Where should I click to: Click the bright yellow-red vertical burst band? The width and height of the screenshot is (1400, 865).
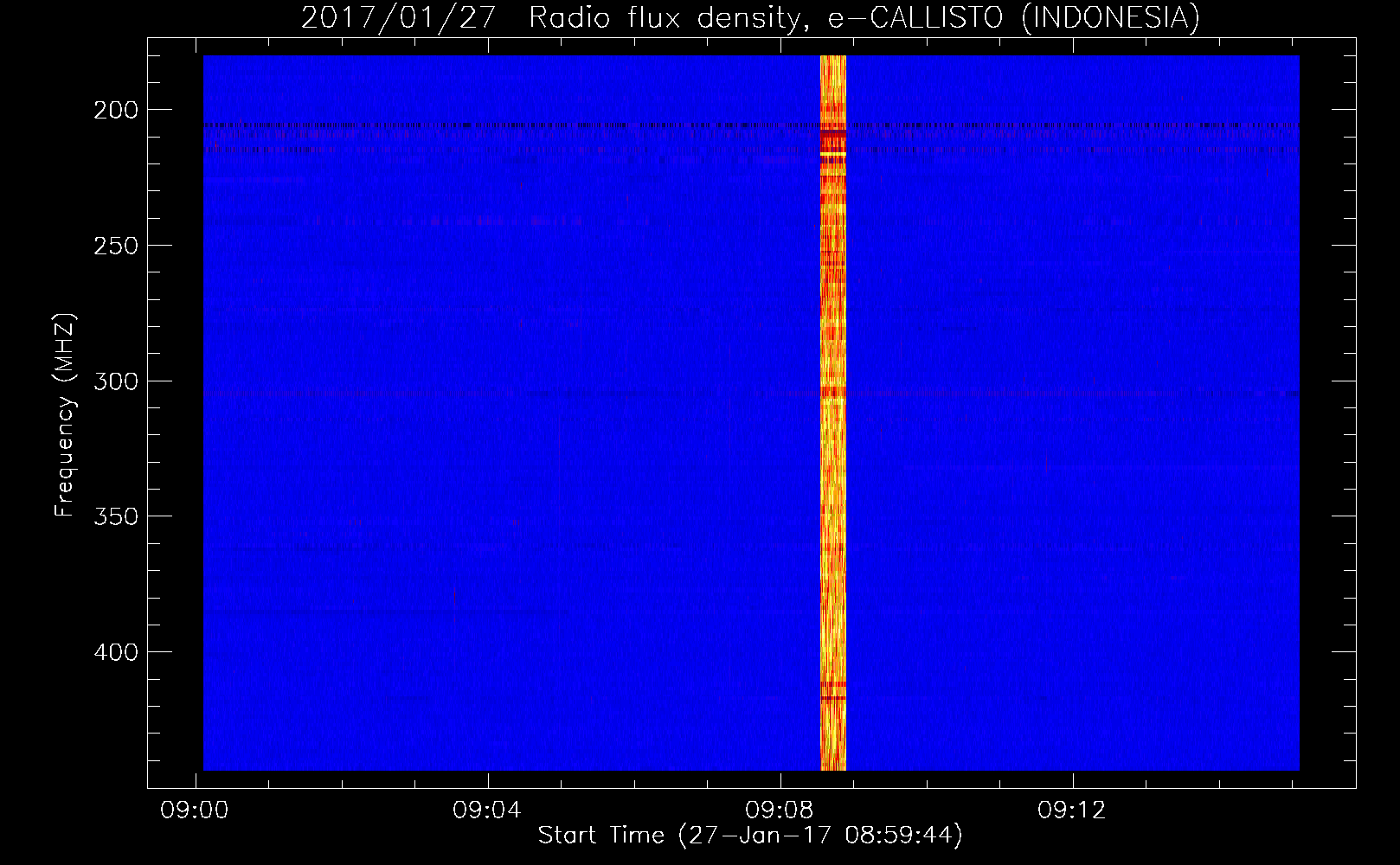[x=832, y=413]
